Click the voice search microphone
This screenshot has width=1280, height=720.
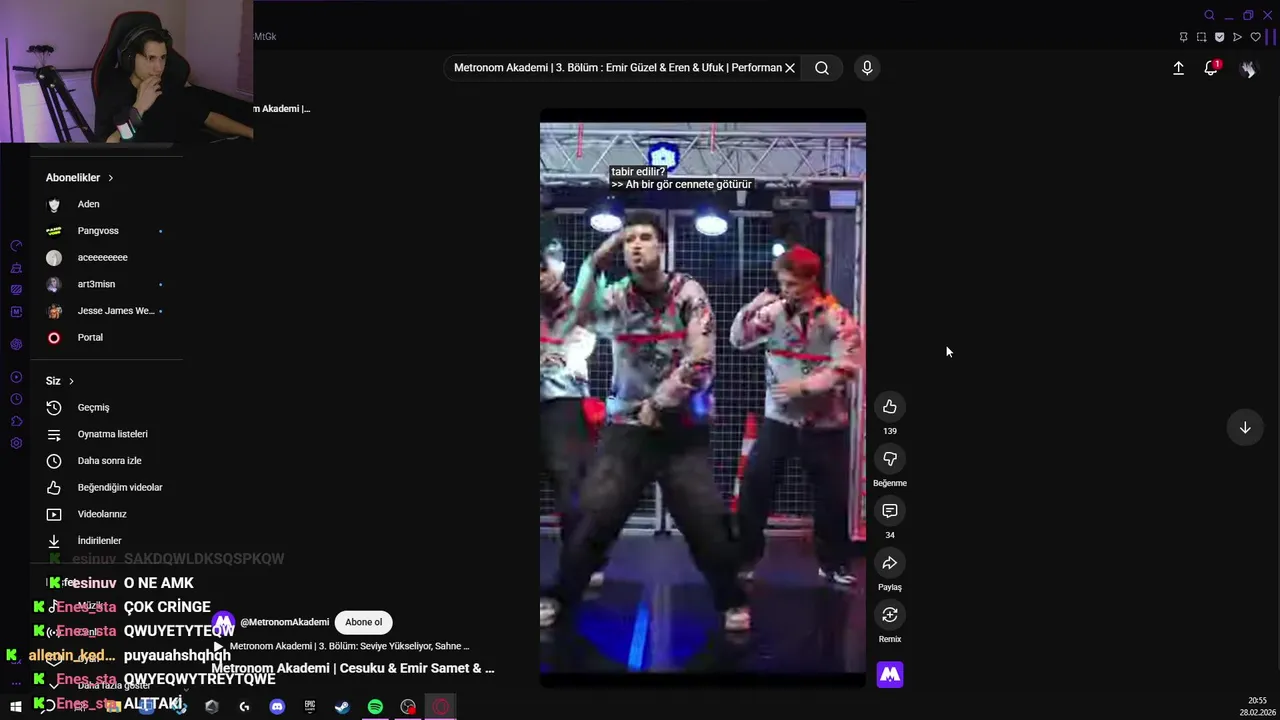pos(867,68)
